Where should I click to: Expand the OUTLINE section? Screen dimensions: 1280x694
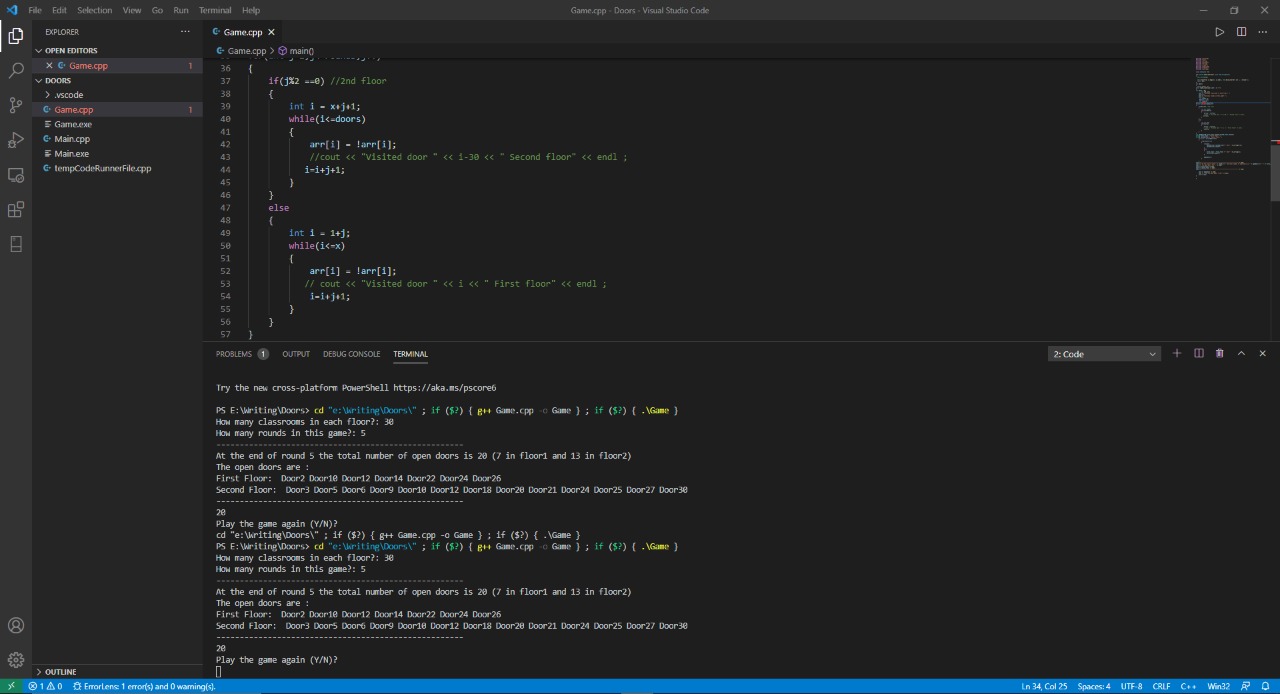60,672
